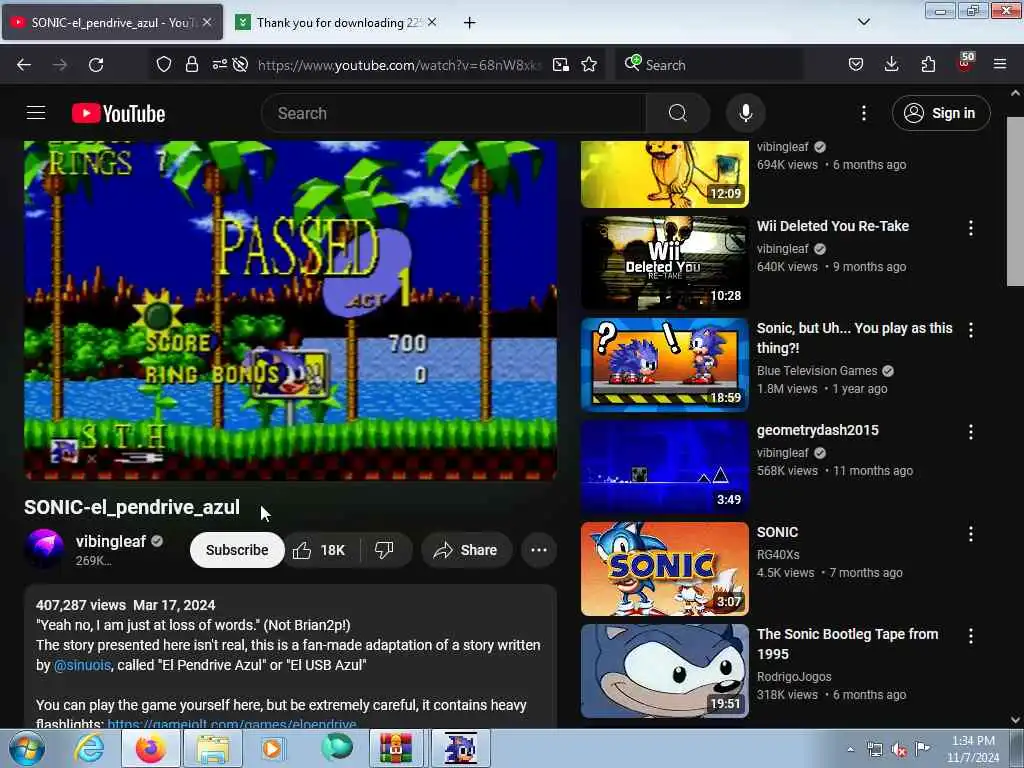Open the Sonic game taskbar icon

click(460, 748)
